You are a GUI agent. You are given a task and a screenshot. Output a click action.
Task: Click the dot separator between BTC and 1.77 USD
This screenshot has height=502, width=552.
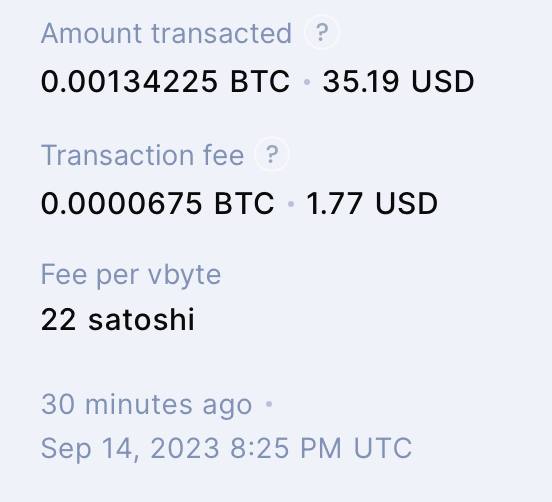[291, 204]
